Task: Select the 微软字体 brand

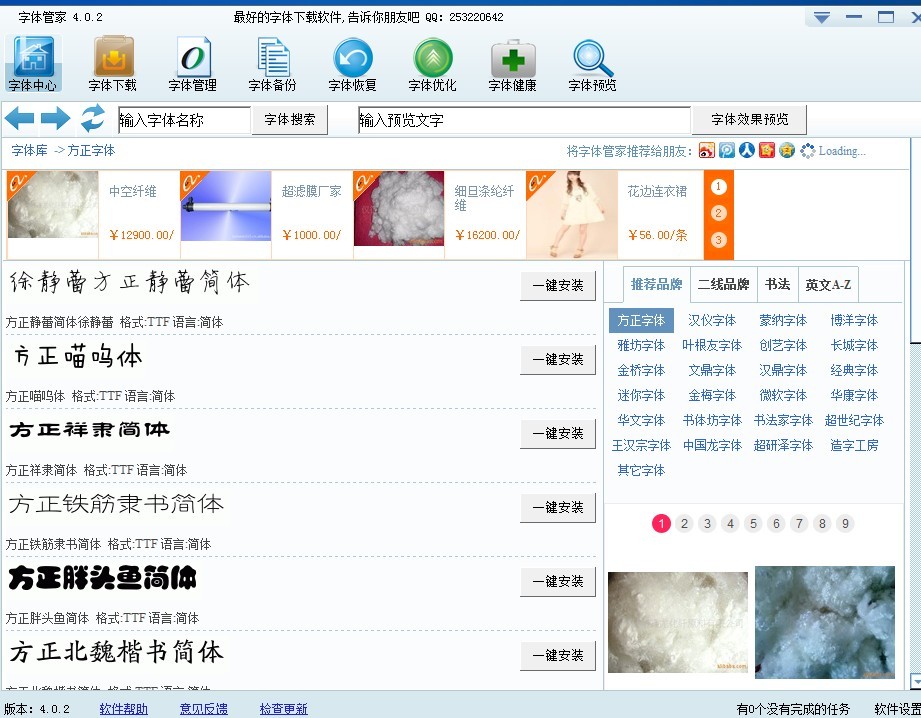Action: [x=783, y=395]
